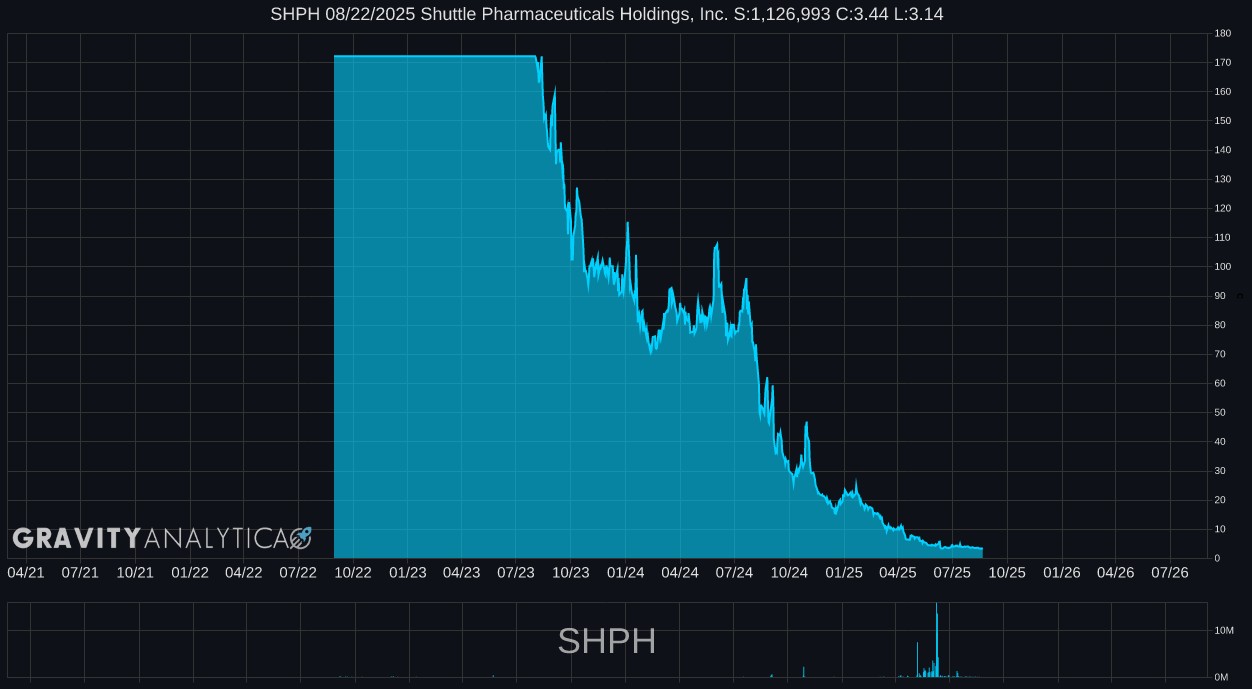Click the 150 price level label

click(x=1222, y=121)
